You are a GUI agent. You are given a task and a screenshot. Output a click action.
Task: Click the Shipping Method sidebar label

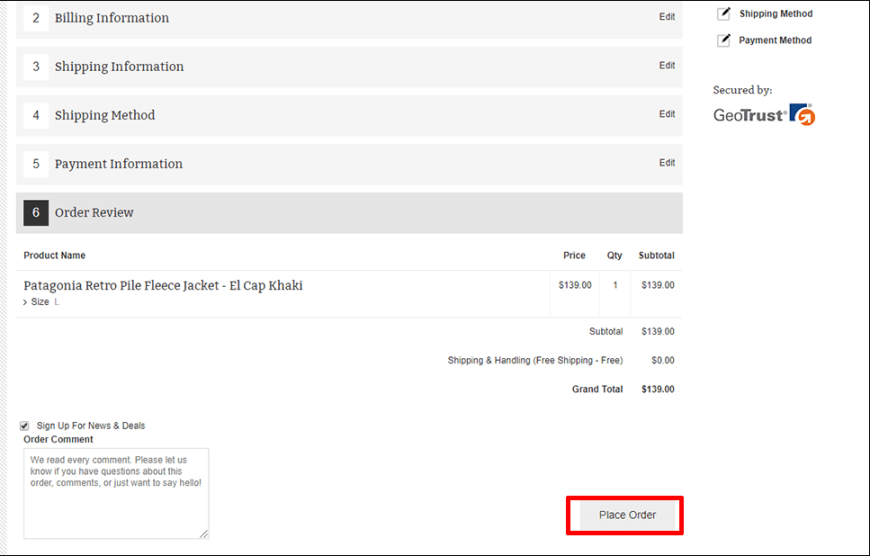point(776,13)
